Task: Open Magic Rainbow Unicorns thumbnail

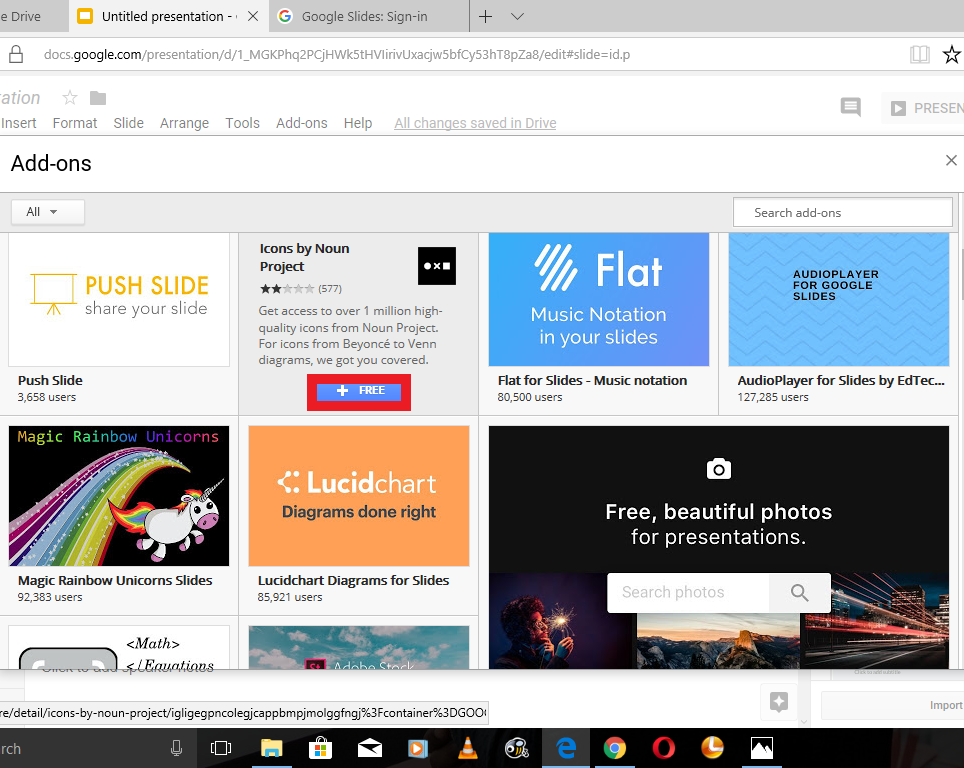Action: (119, 496)
